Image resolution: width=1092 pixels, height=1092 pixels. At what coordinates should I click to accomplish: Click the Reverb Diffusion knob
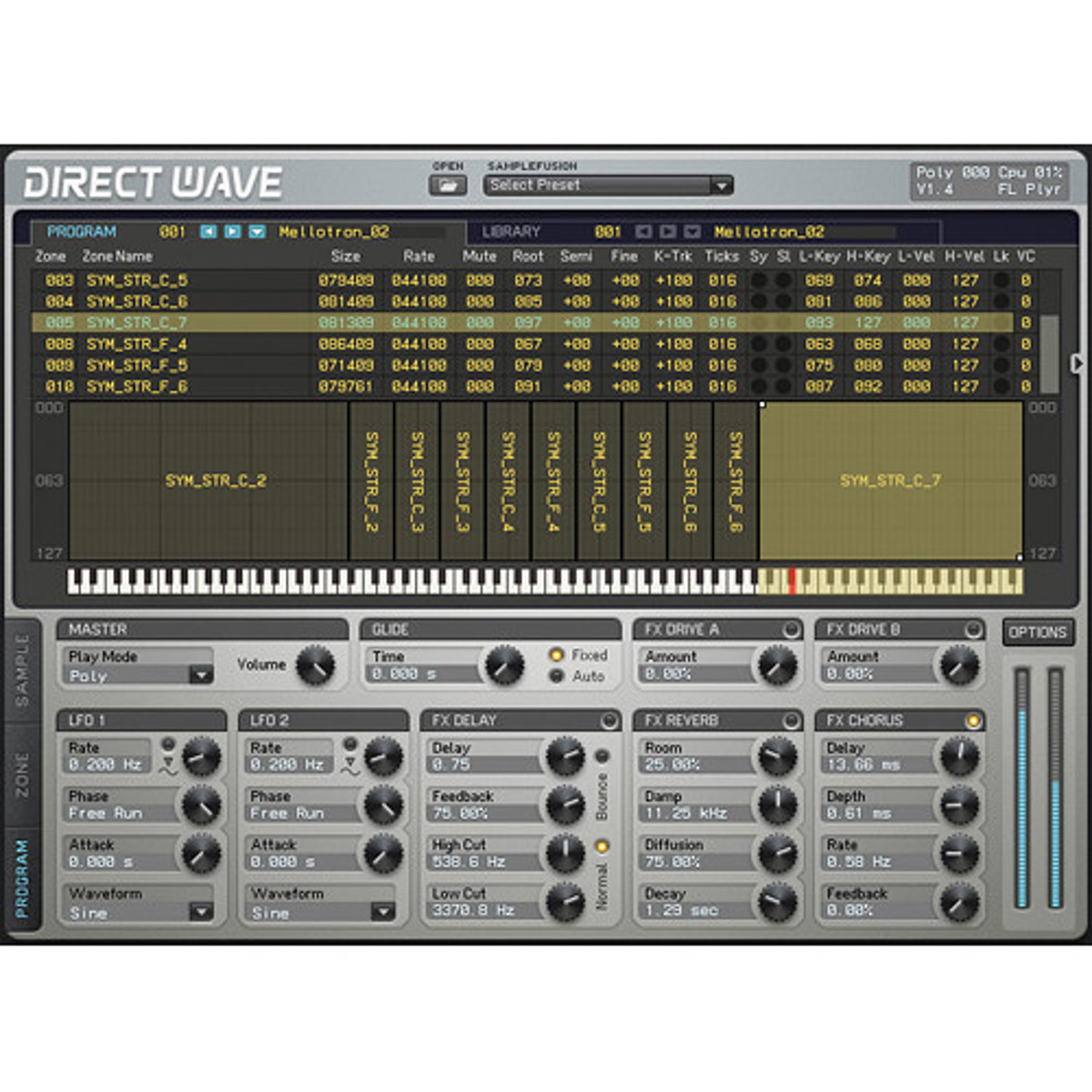tap(777, 854)
